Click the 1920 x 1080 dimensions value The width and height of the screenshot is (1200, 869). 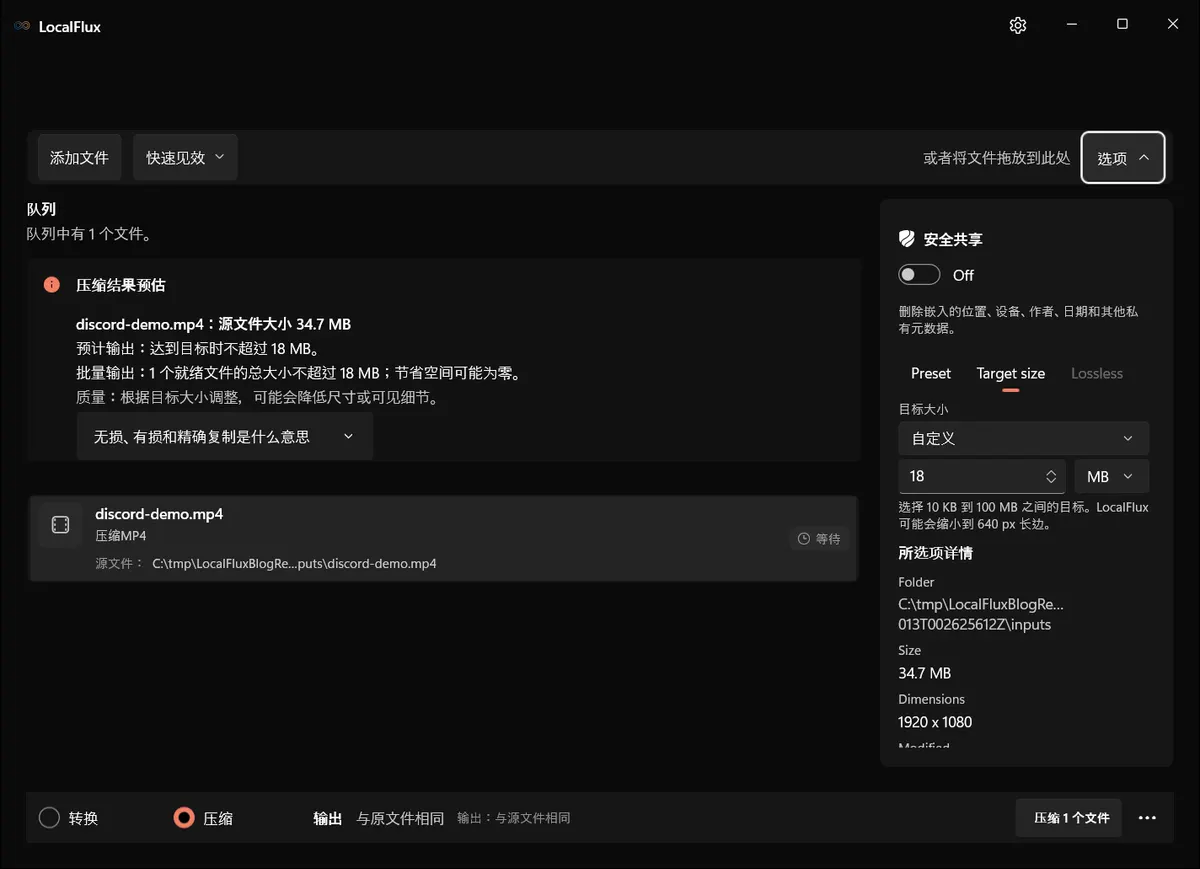click(935, 722)
